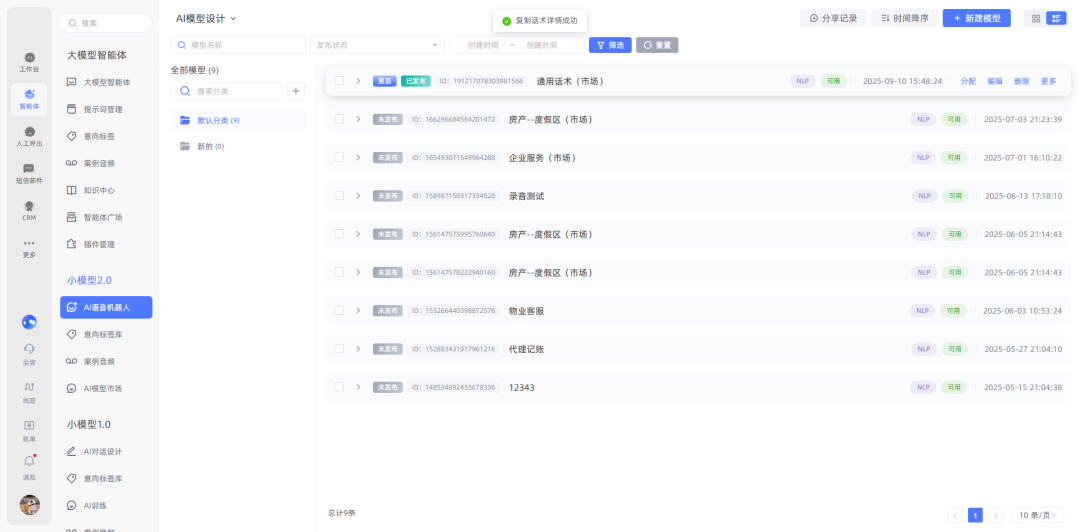
Task: Select the checkbox for 企业服务（市场）row
Action: click(339, 158)
